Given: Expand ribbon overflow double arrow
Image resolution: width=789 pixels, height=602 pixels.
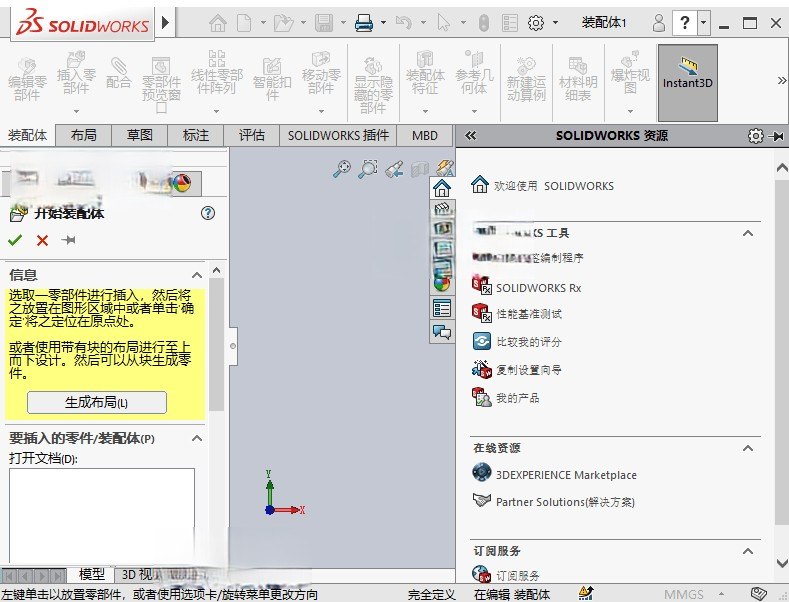Looking at the screenshot, I should (781, 81).
